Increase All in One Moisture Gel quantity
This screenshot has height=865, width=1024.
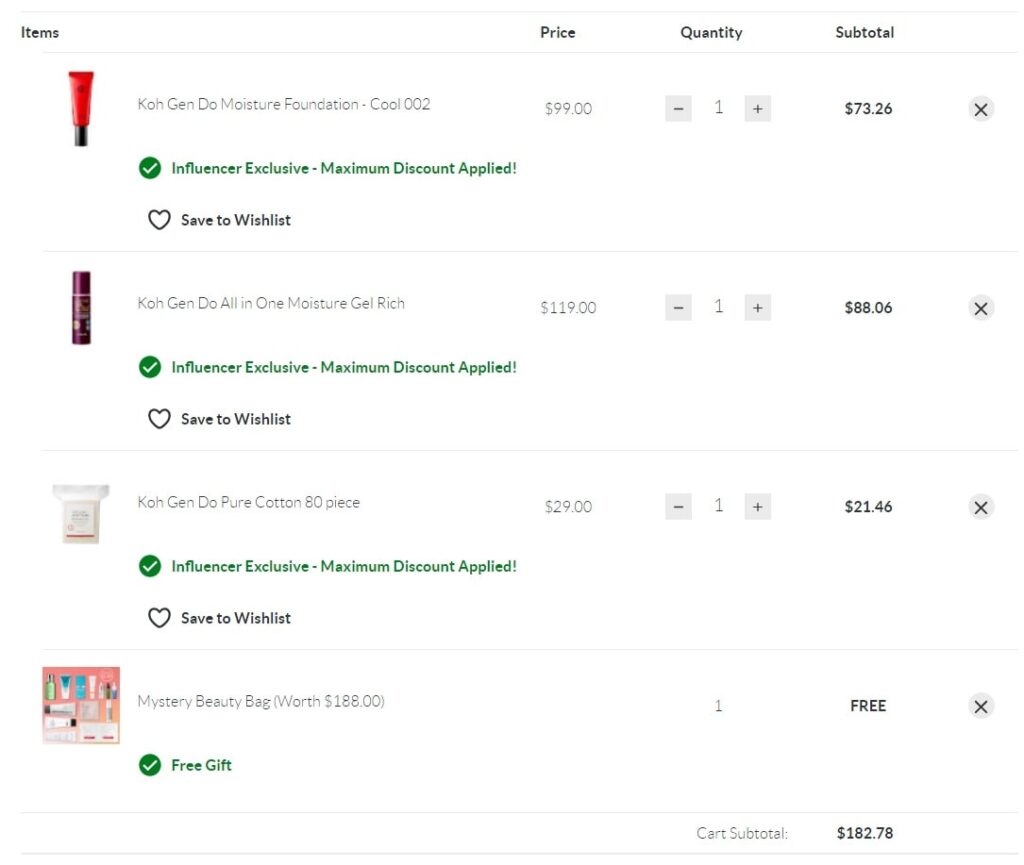tap(757, 308)
